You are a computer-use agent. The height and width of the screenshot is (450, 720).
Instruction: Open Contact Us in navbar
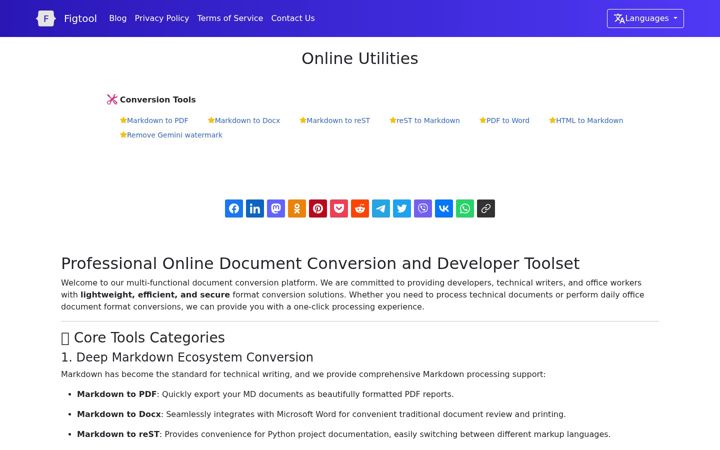pyautogui.click(x=293, y=18)
